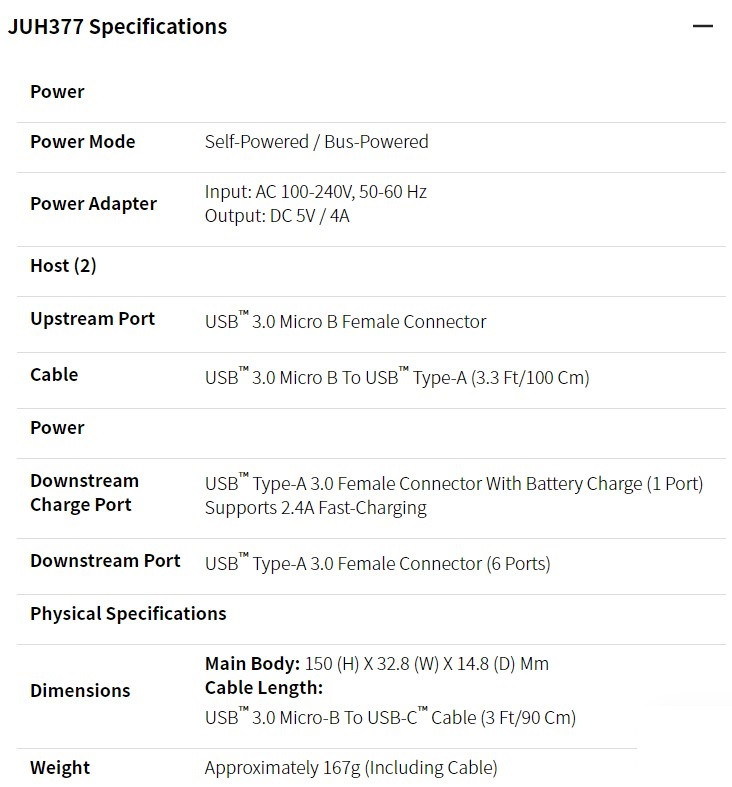Click the Input: AC 100-240V line

(316, 192)
